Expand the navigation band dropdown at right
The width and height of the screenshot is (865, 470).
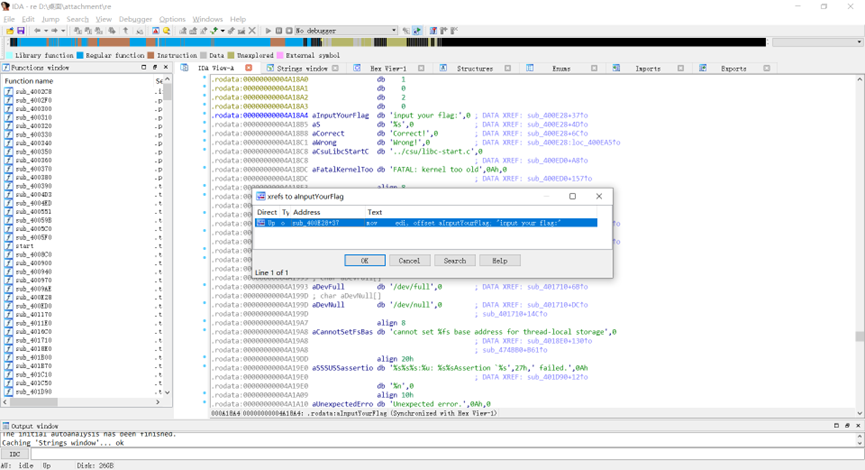click(x=859, y=43)
